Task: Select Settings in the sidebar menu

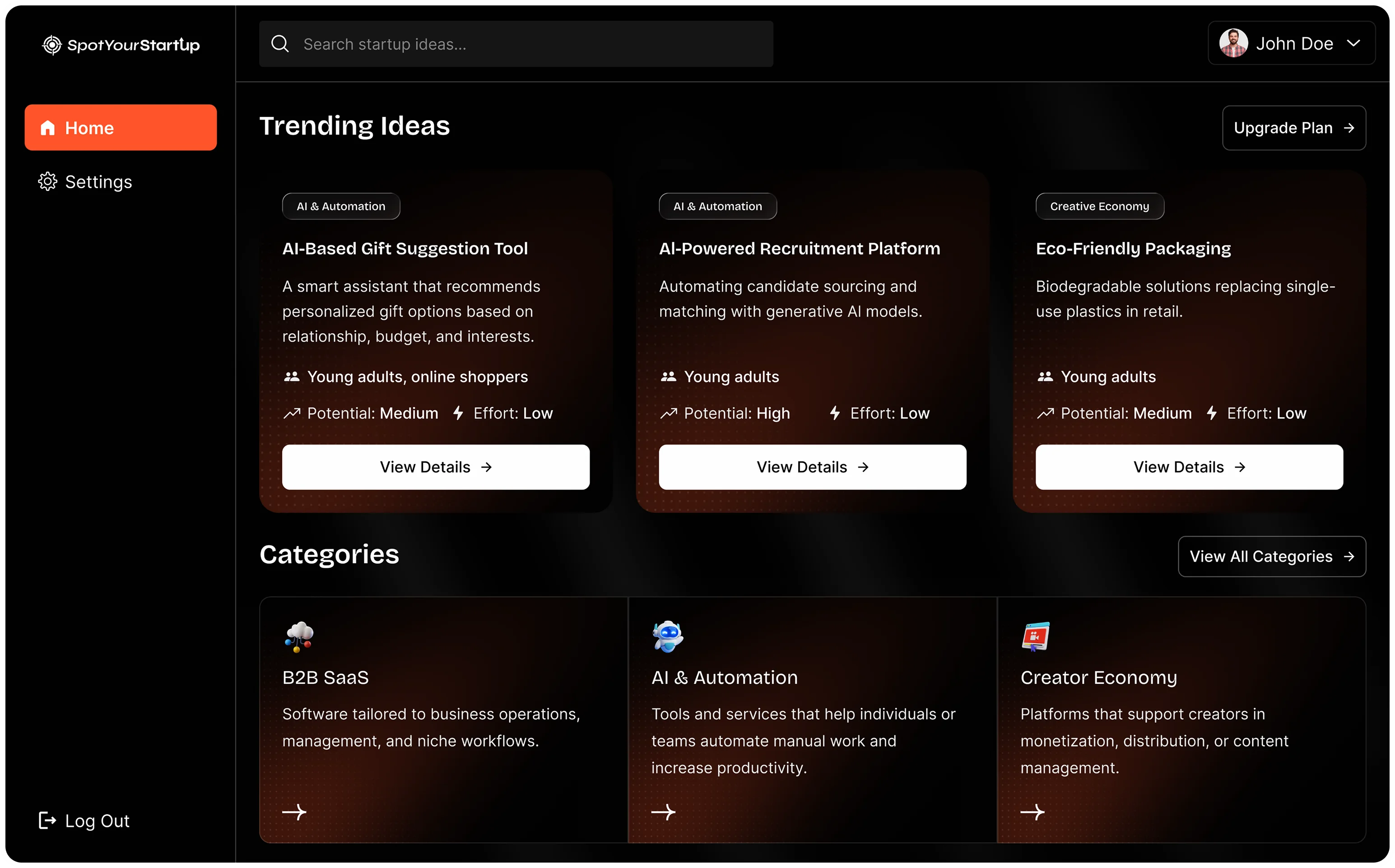Action: 98,181
